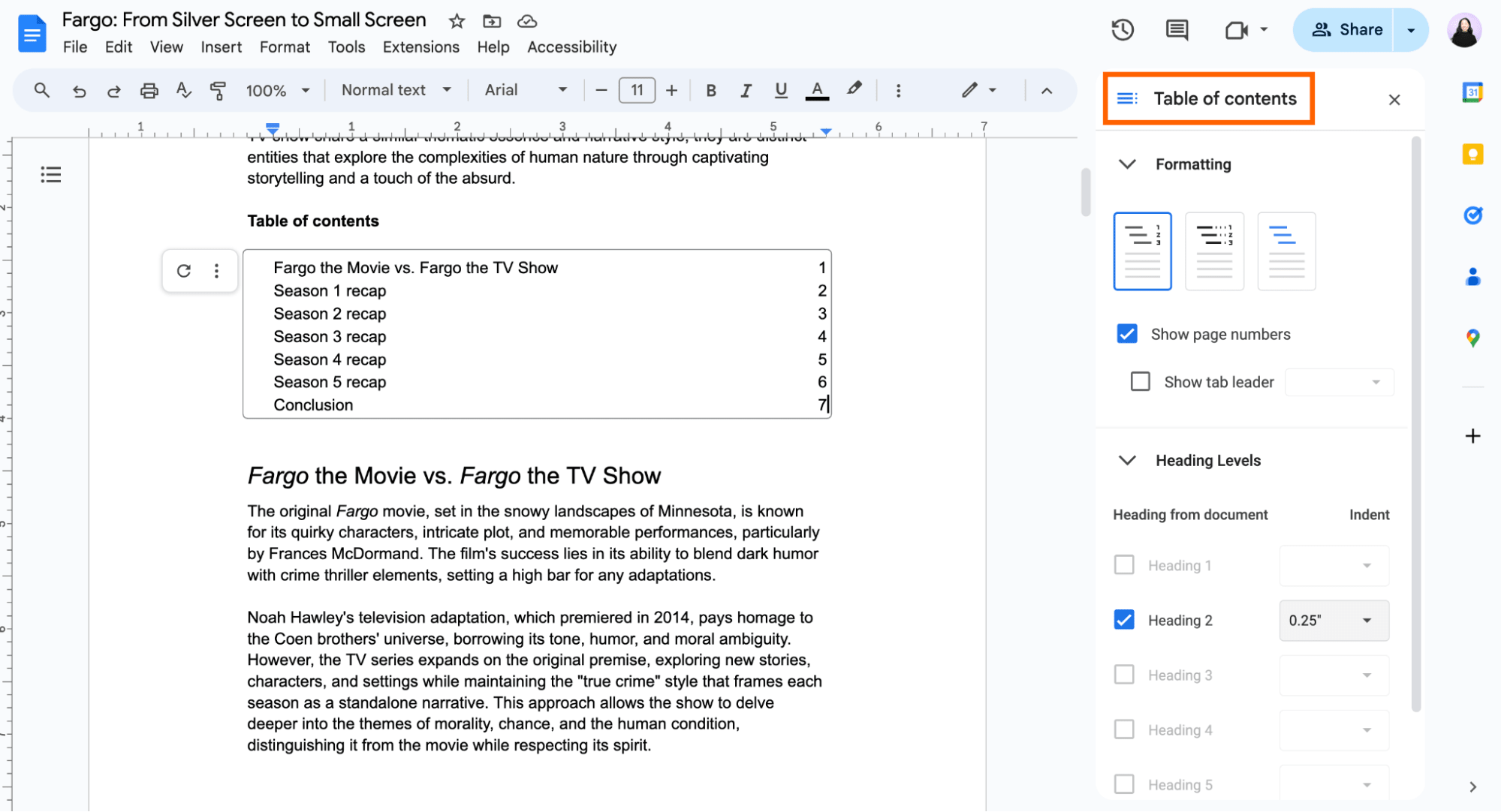Open the zoom level dropdown

point(278,91)
